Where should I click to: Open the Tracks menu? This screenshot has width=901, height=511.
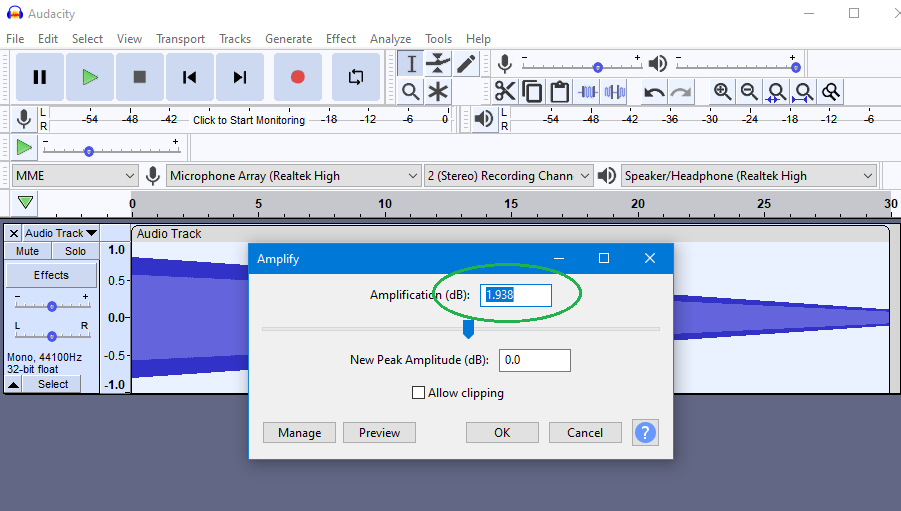pos(235,39)
